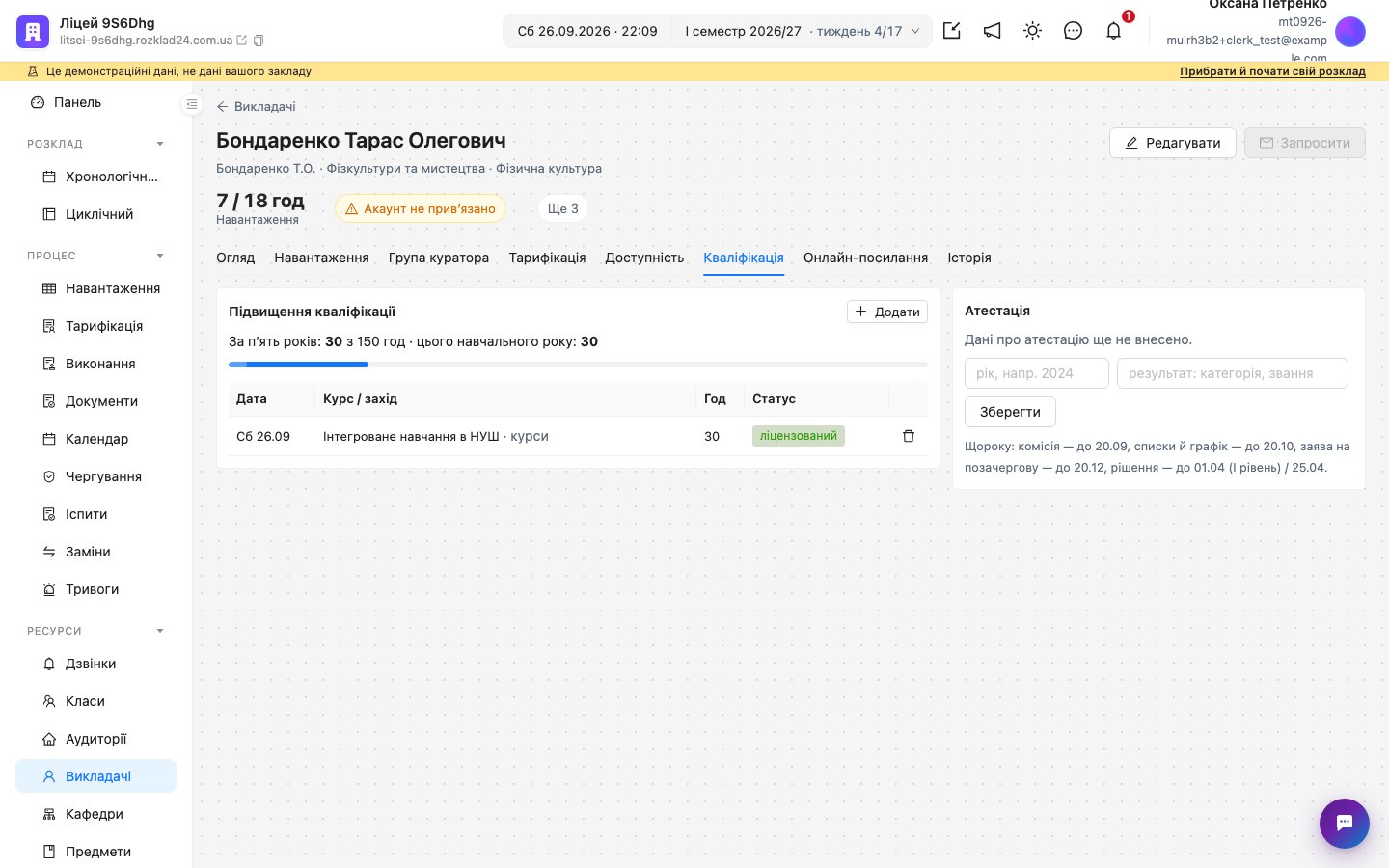Switch to the Тарифікація tab
The width and height of the screenshot is (1389, 868).
pos(547,258)
